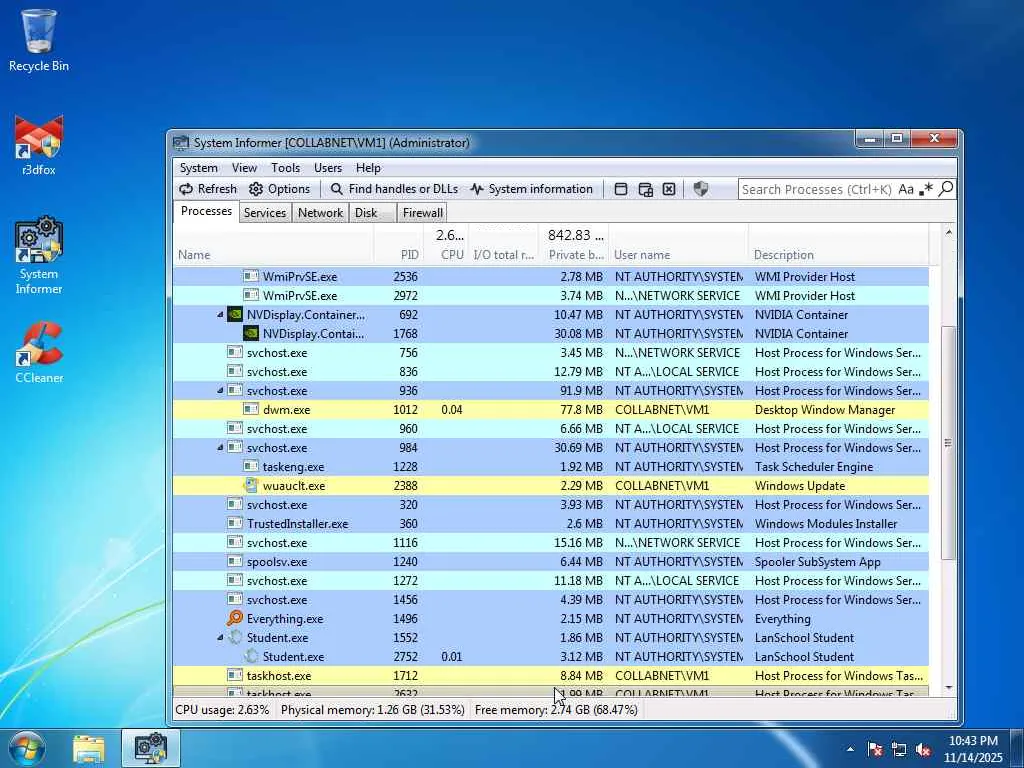
Task: Click the Action Center flag tray icon
Action: pyautogui.click(x=875, y=749)
